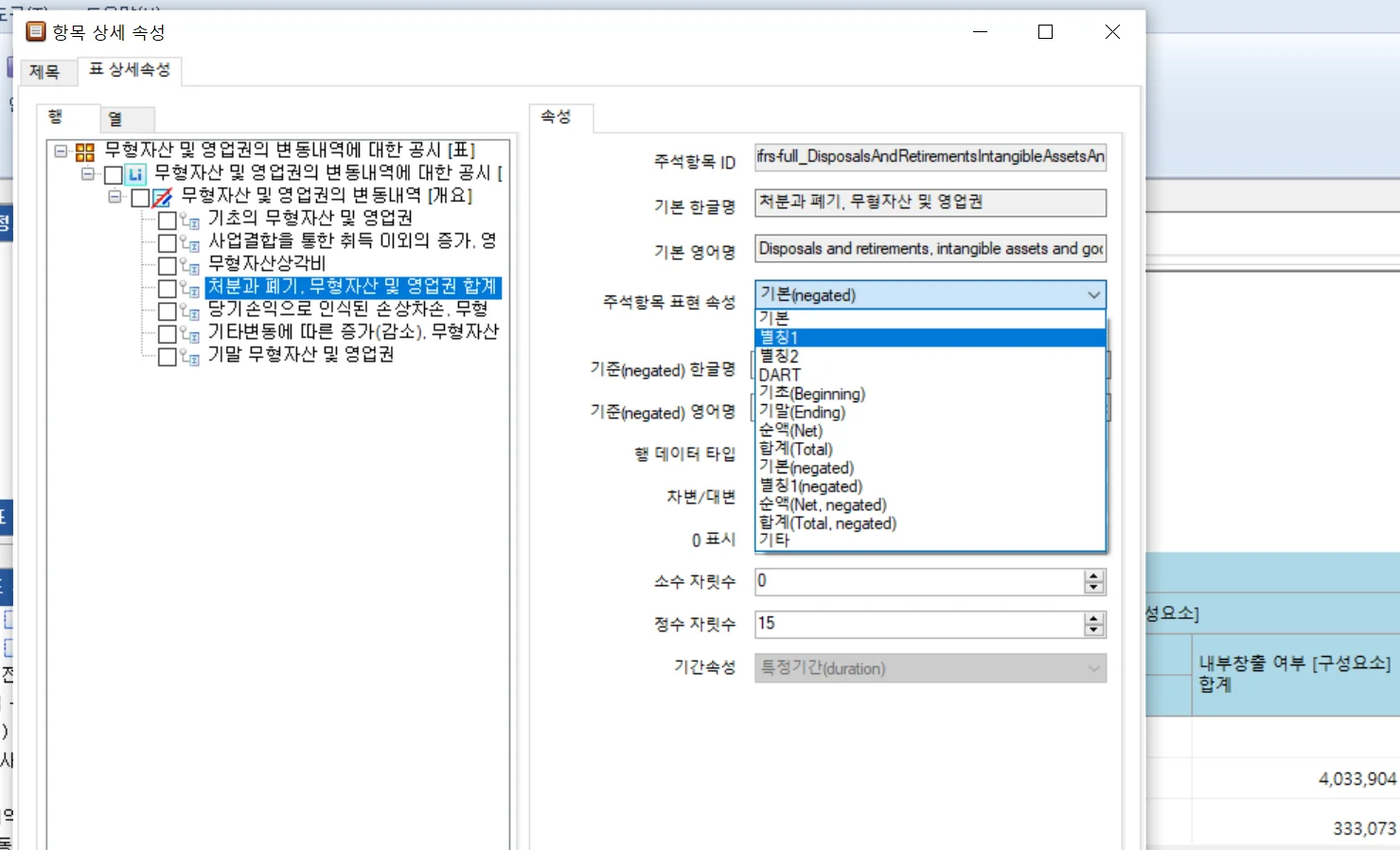Close the 주석항목 표현 속성 dropdown arrow
This screenshot has width=1400, height=850.
(1093, 294)
